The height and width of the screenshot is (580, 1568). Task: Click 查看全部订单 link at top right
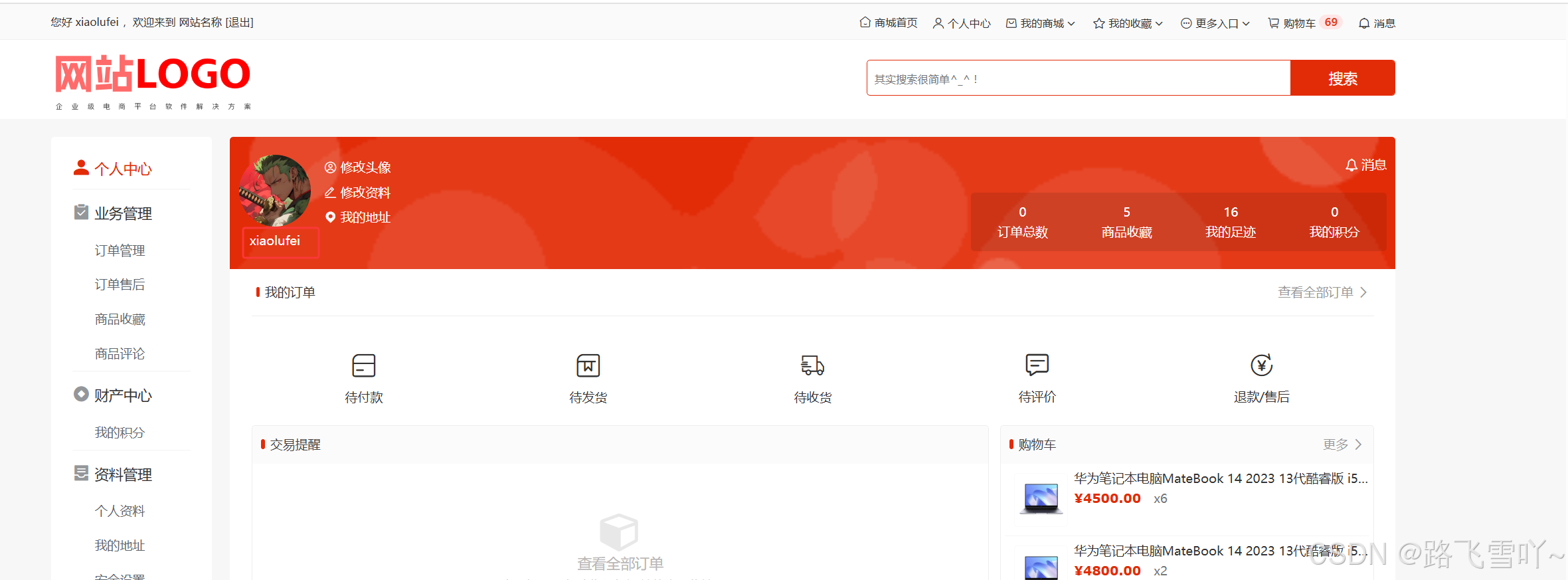(1315, 292)
